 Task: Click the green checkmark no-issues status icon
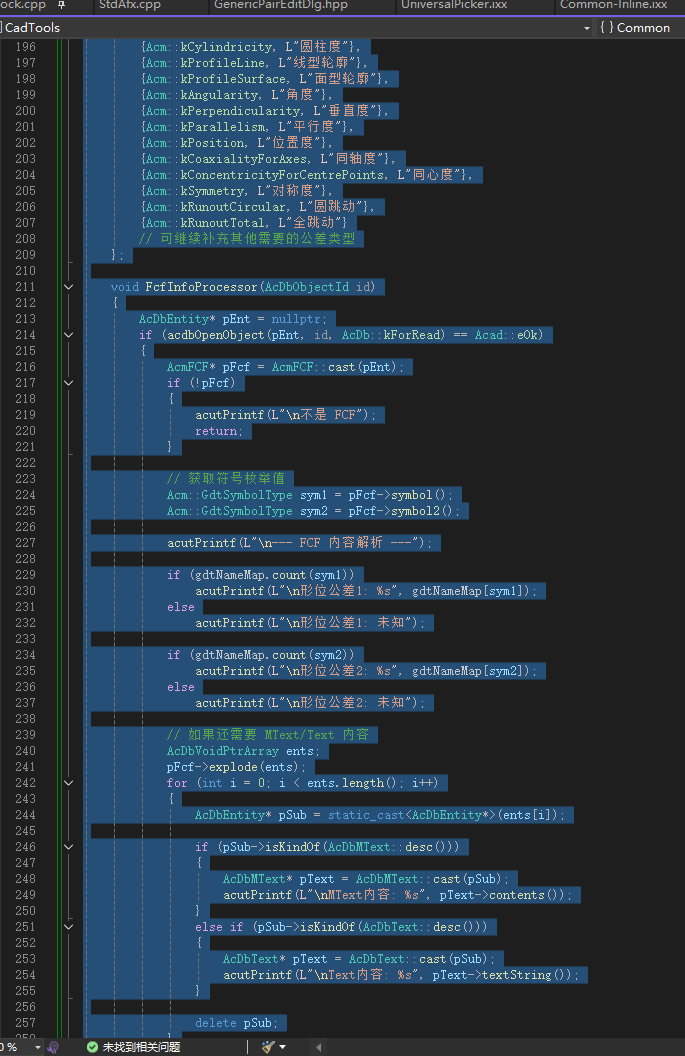pos(92,1046)
